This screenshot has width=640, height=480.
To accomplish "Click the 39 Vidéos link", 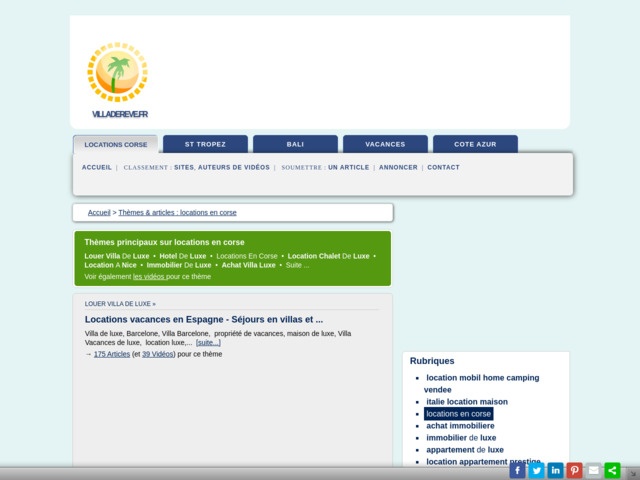I will 158,354.
